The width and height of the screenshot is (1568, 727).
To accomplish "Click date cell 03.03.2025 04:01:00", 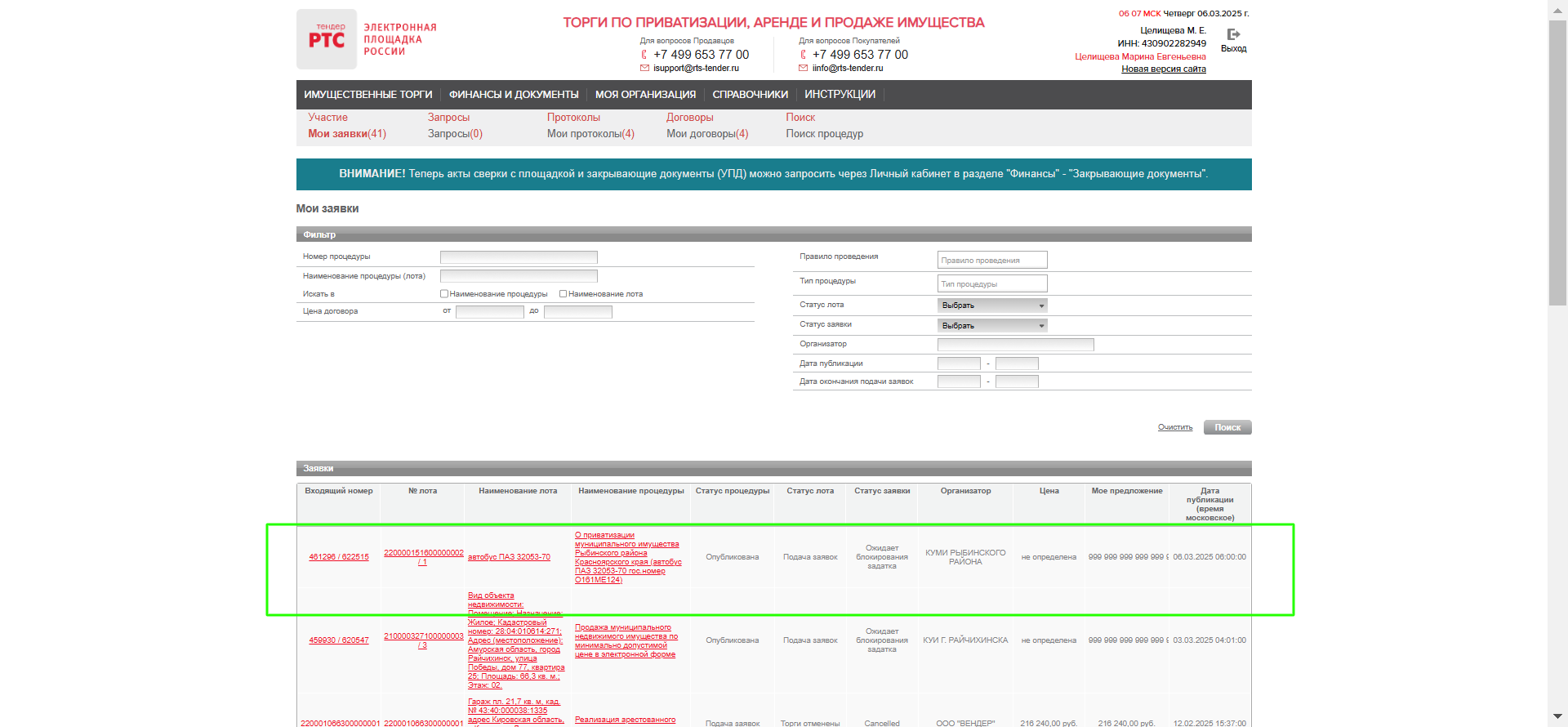I will [x=1209, y=640].
